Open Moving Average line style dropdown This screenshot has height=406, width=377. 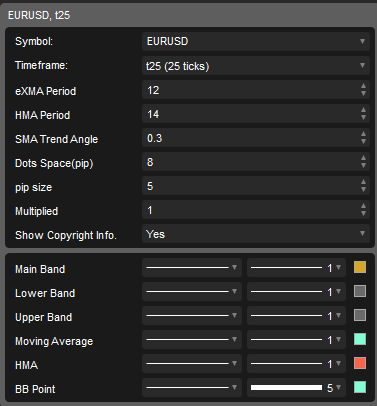pos(192,339)
